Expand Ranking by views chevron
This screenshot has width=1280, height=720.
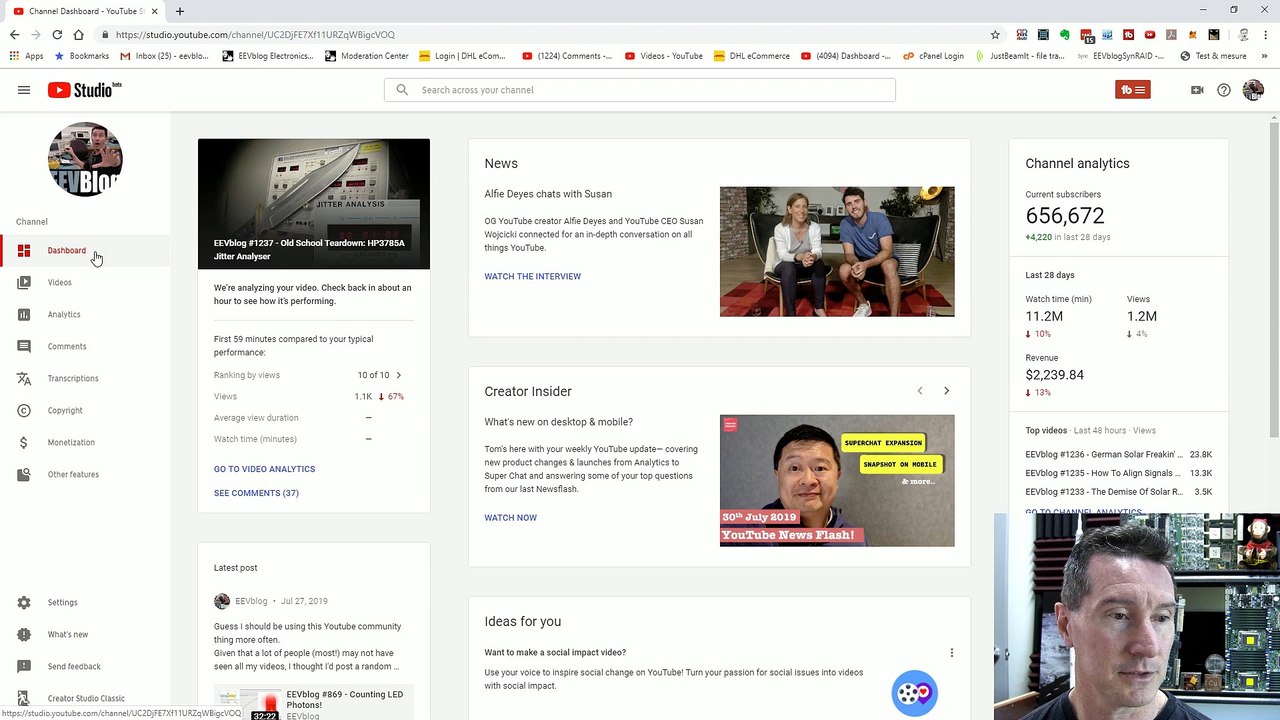(398, 375)
